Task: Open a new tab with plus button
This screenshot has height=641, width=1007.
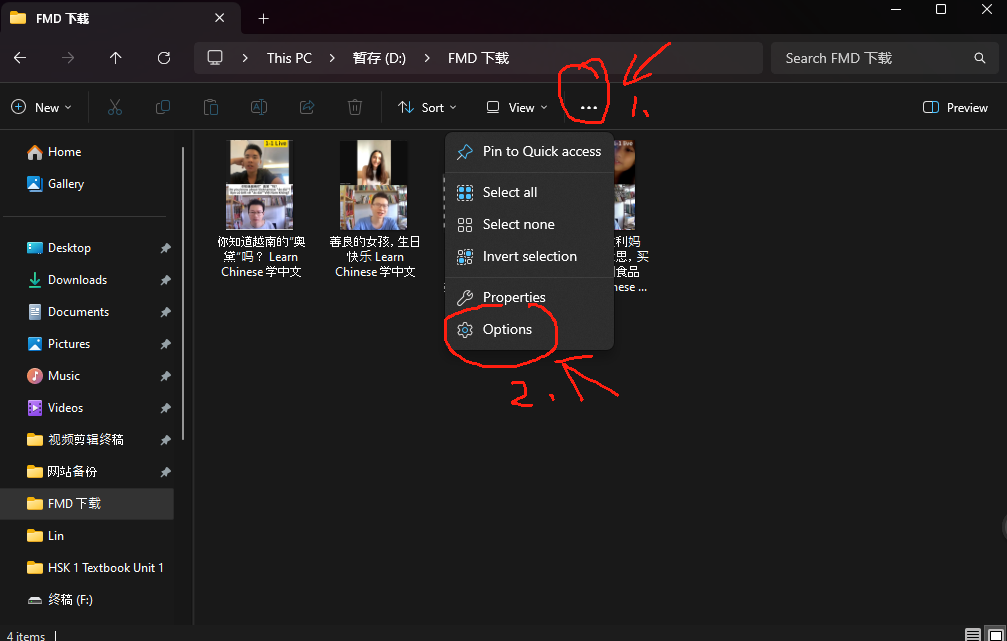Action: pyautogui.click(x=263, y=19)
